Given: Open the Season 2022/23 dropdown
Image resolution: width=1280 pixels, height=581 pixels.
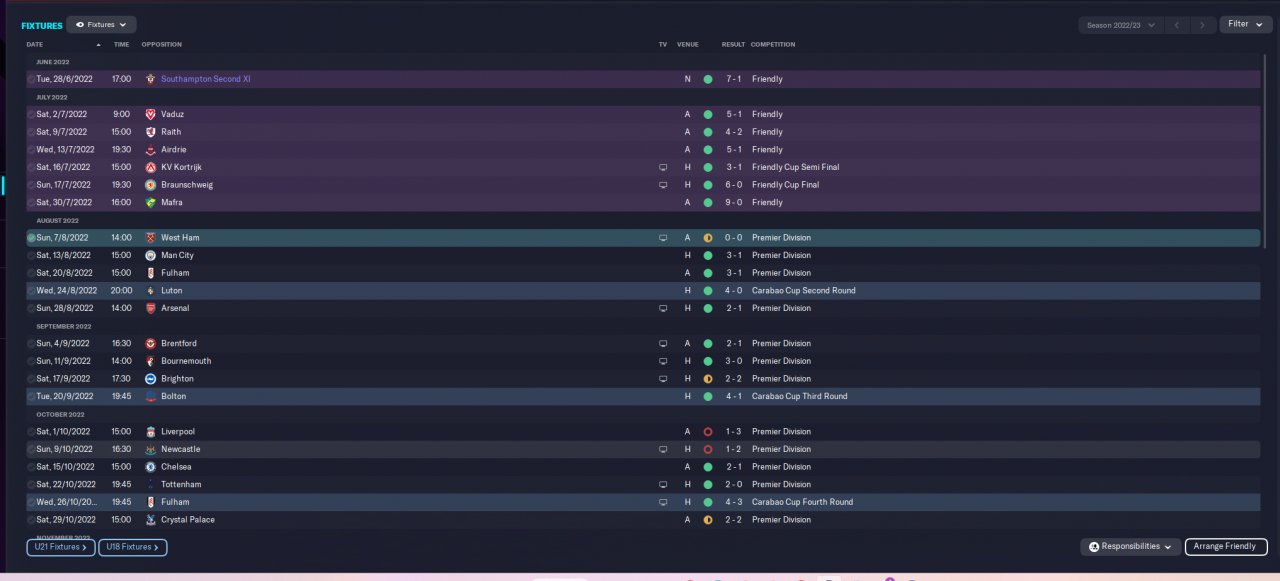Looking at the screenshot, I should coord(1120,25).
